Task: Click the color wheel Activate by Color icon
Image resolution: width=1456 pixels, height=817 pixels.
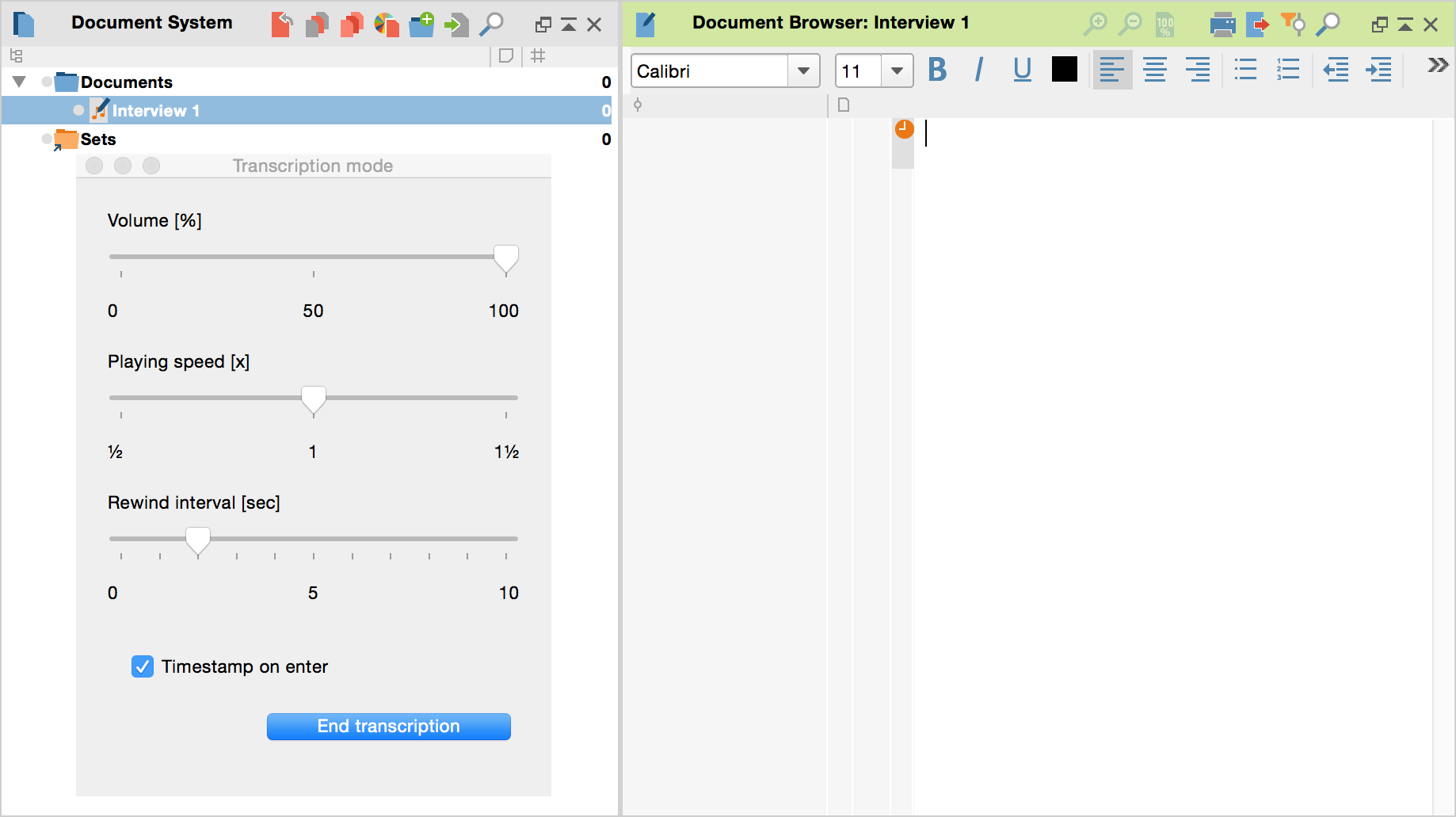Action: [387, 25]
